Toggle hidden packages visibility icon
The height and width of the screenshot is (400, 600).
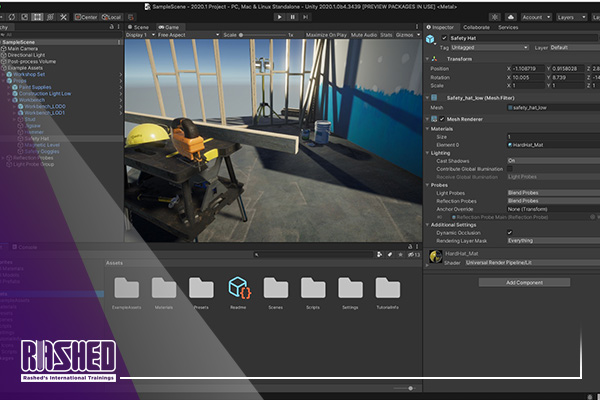tap(413, 255)
